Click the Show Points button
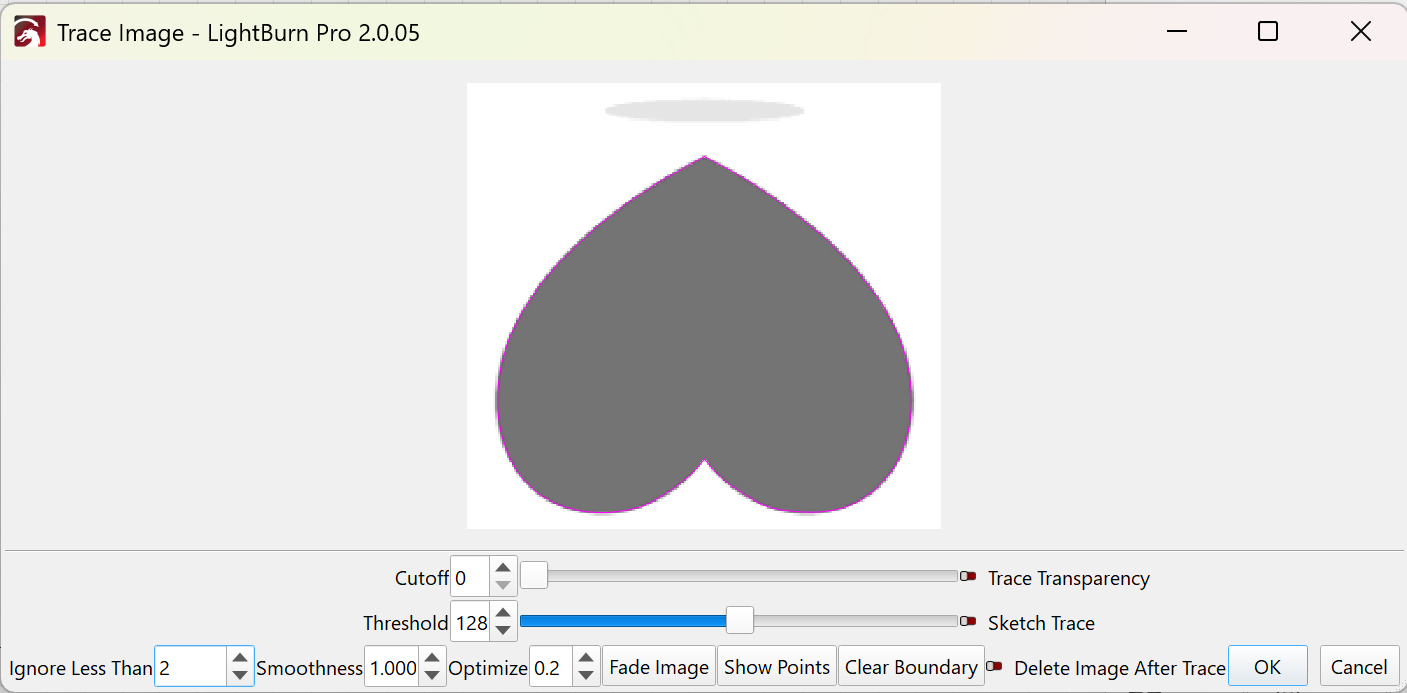Screen dimensions: 1407x693 [x=777, y=667]
